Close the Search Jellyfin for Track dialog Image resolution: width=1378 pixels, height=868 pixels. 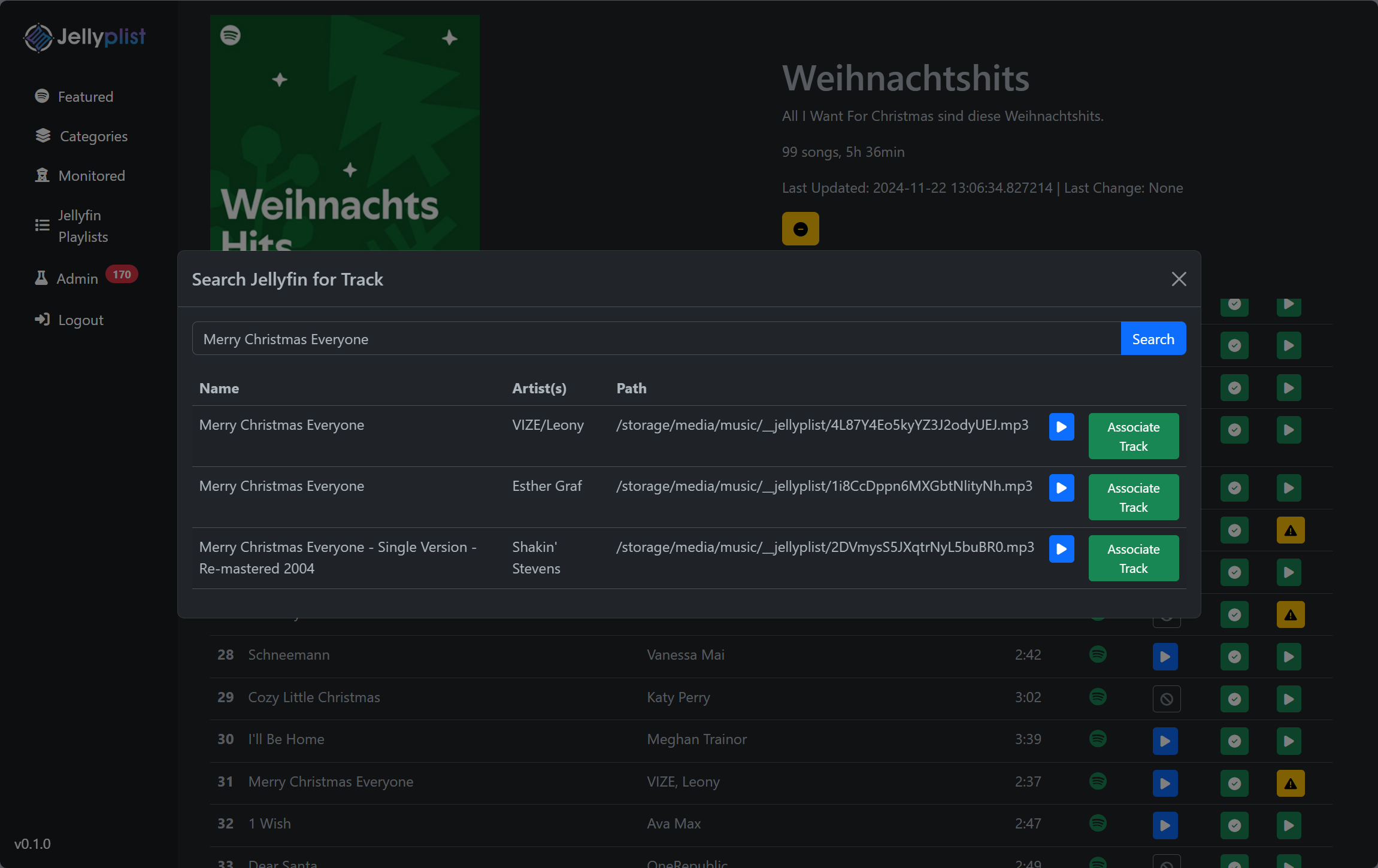pos(1177,279)
